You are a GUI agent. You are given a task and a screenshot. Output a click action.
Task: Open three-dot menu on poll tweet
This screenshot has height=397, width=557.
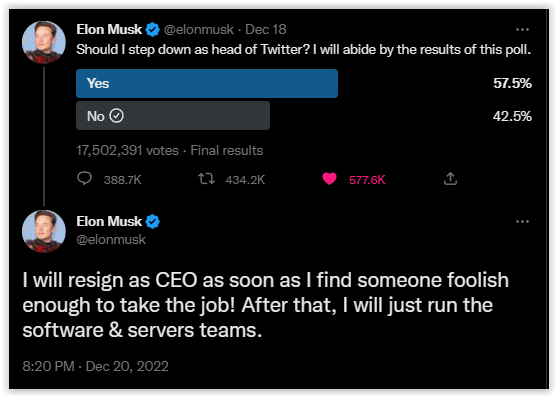coord(522,29)
